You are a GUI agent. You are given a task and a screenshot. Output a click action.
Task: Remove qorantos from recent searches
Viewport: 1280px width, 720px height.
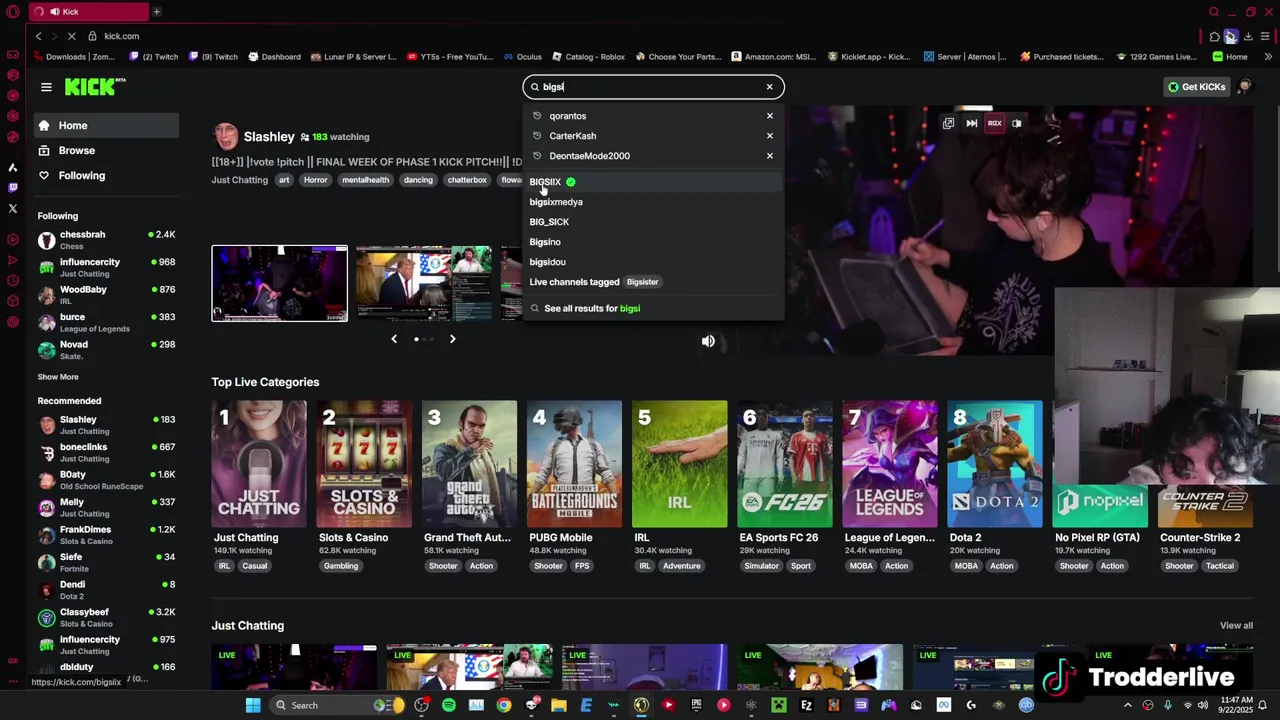coord(769,116)
